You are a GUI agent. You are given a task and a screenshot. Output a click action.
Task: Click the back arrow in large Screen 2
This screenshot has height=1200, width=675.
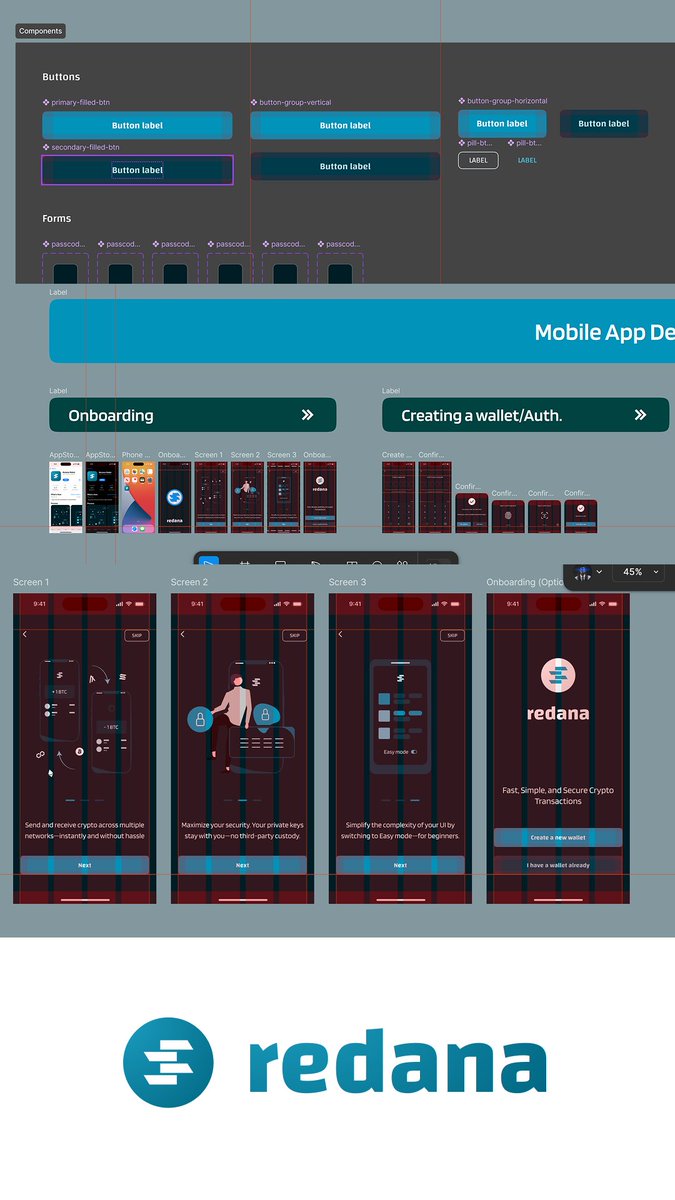183,634
